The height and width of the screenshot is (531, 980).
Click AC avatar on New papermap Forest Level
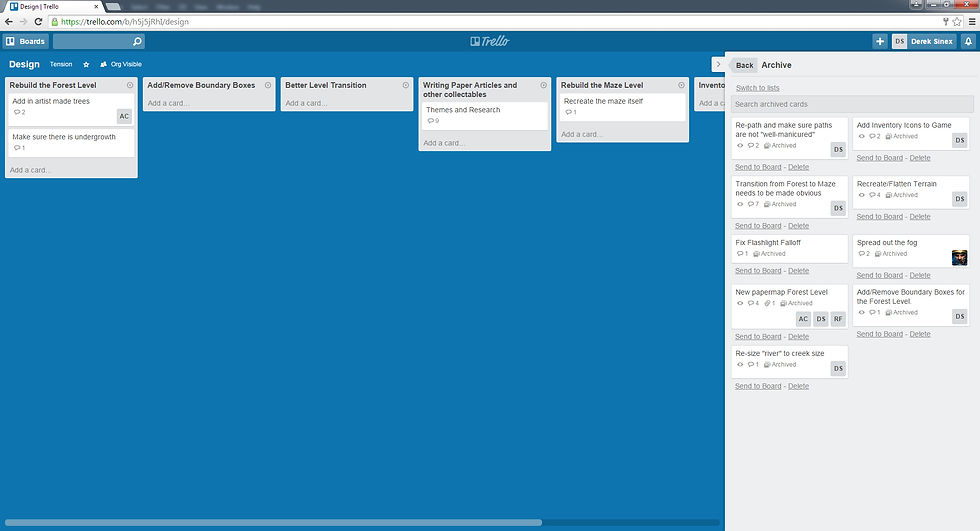point(803,319)
